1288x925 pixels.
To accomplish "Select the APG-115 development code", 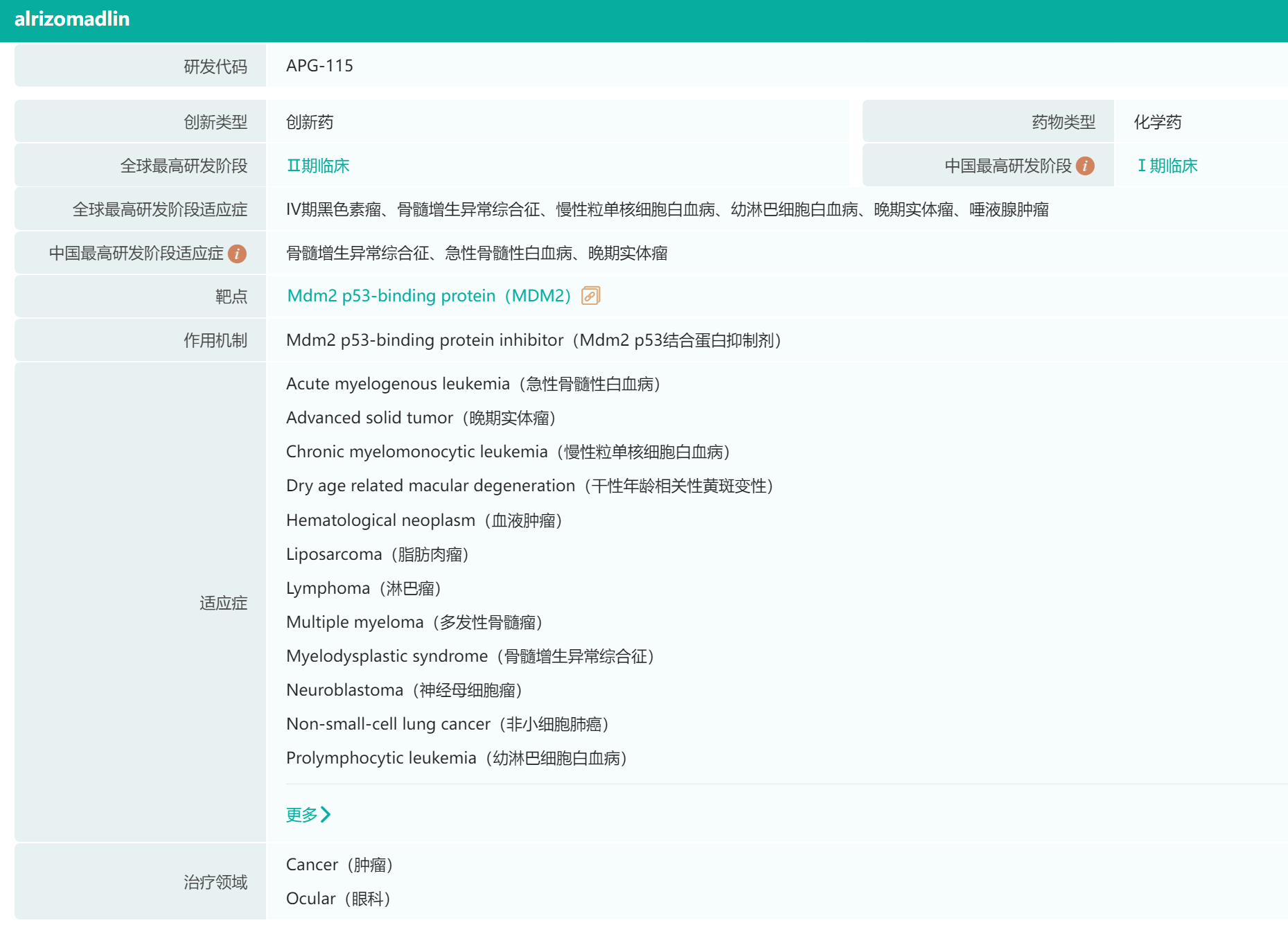I will [x=319, y=66].
